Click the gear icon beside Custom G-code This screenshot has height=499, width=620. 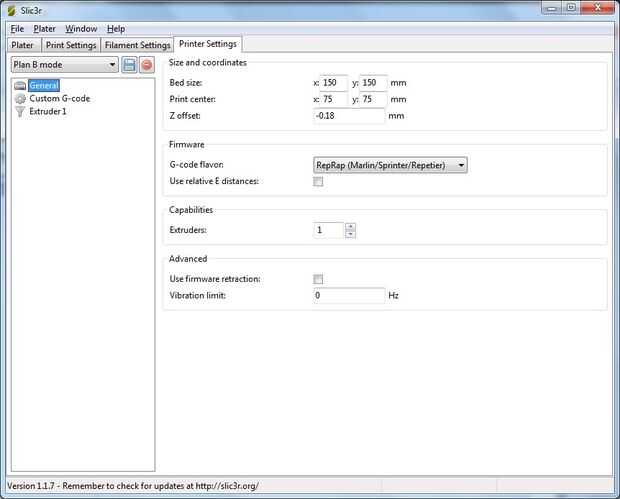[x=20, y=98]
